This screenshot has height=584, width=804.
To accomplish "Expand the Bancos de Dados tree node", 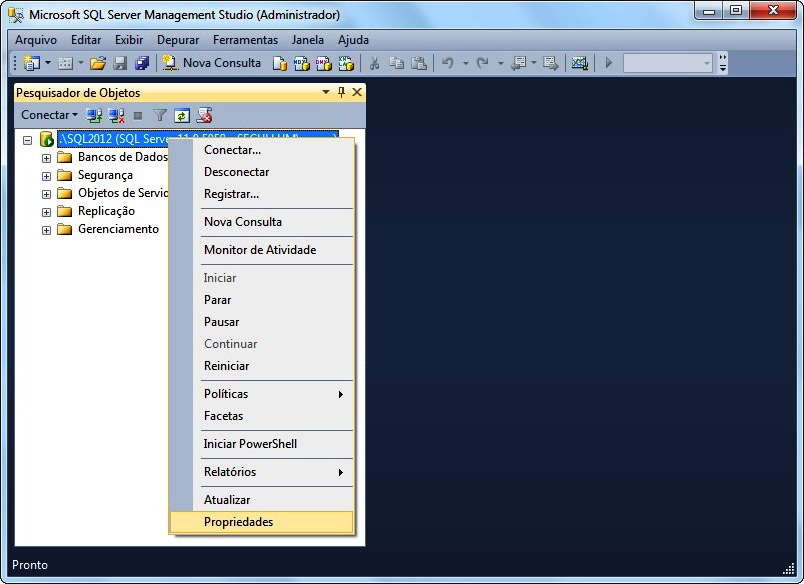I will click(46, 158).
